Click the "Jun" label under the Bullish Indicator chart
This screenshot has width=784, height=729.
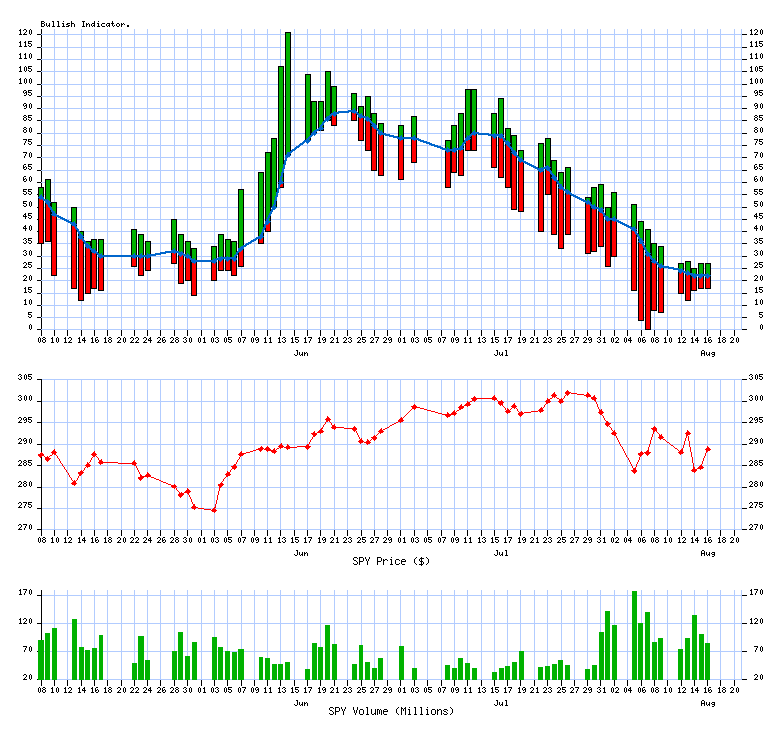(300, 354)
